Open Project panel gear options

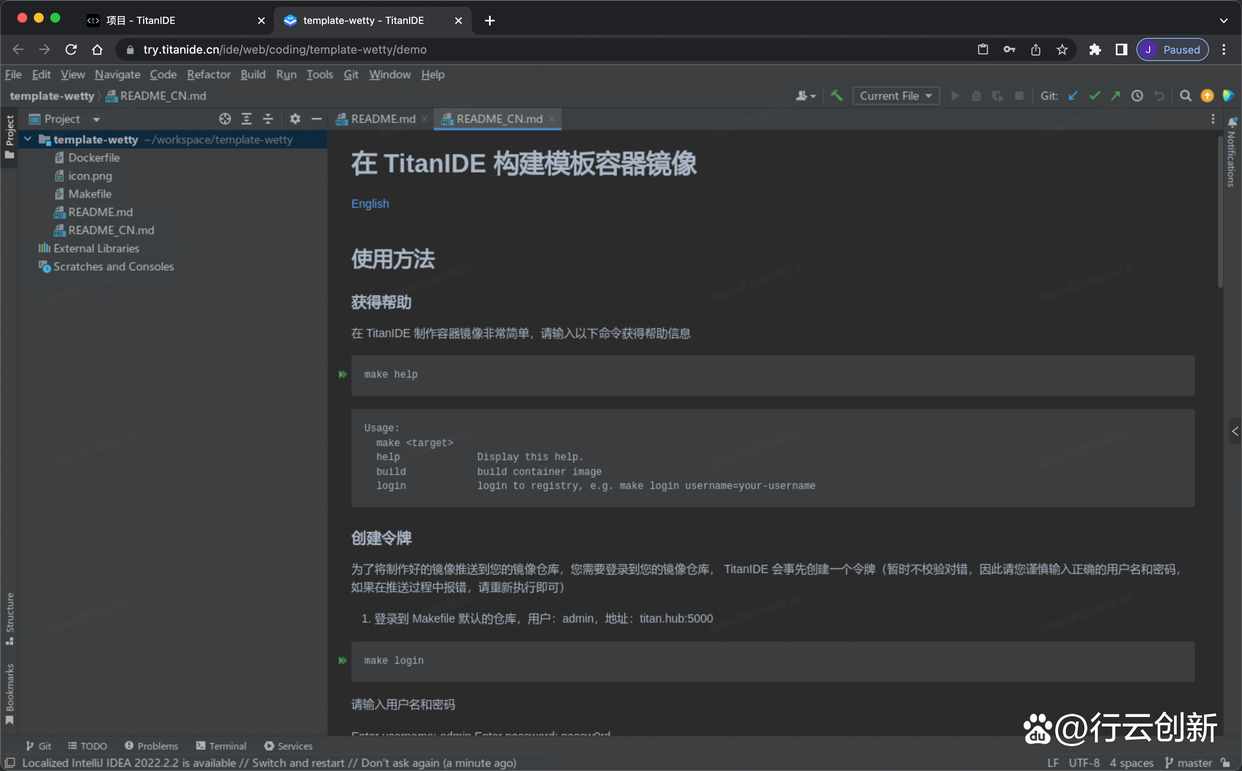pos(295,119)
